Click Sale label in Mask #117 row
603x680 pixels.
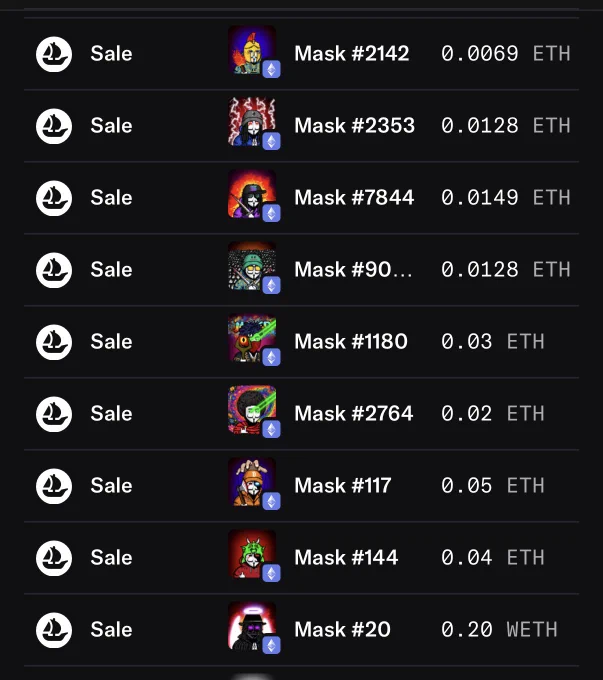(111, 486)
